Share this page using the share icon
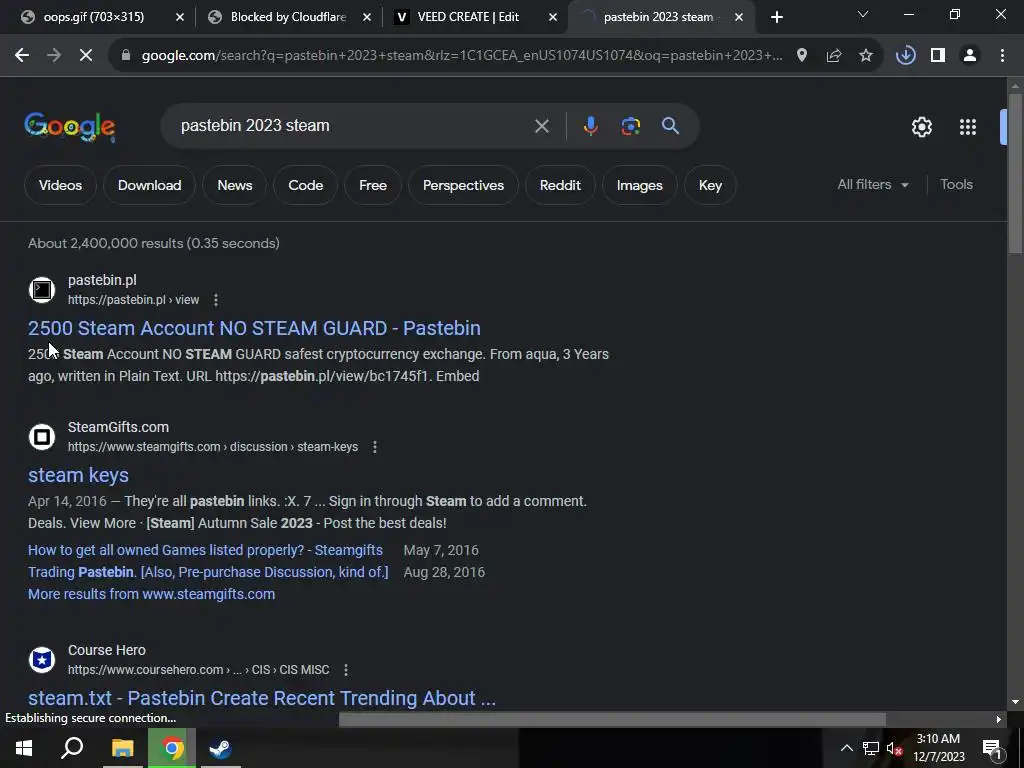The width and height of the screenshot is (1024, 768). [834, 56]
